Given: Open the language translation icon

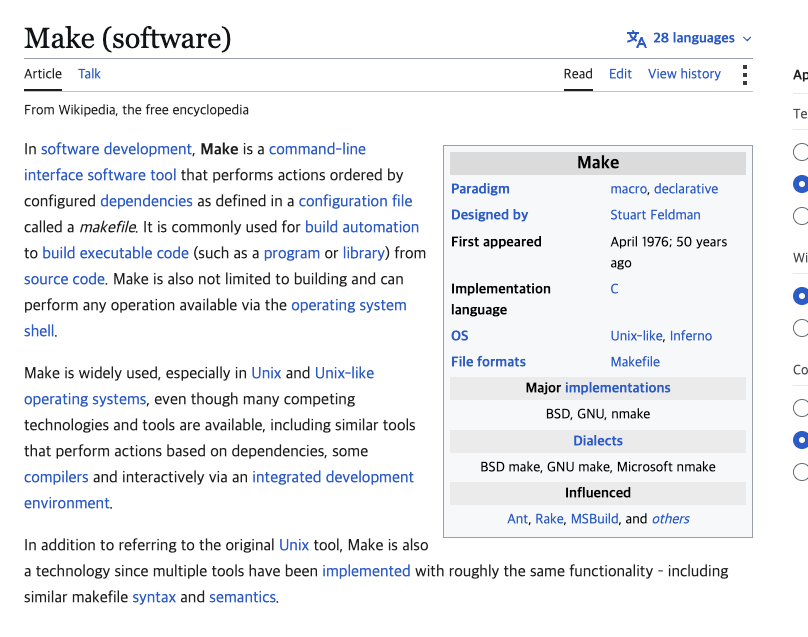Looking at the screenshot, I should (636, 39).
